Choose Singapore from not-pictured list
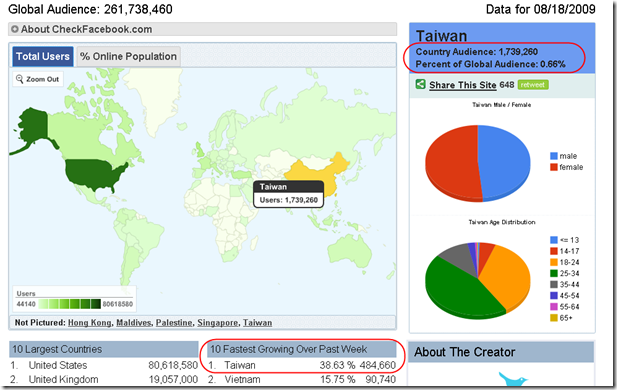 click(x=217, y=323)
